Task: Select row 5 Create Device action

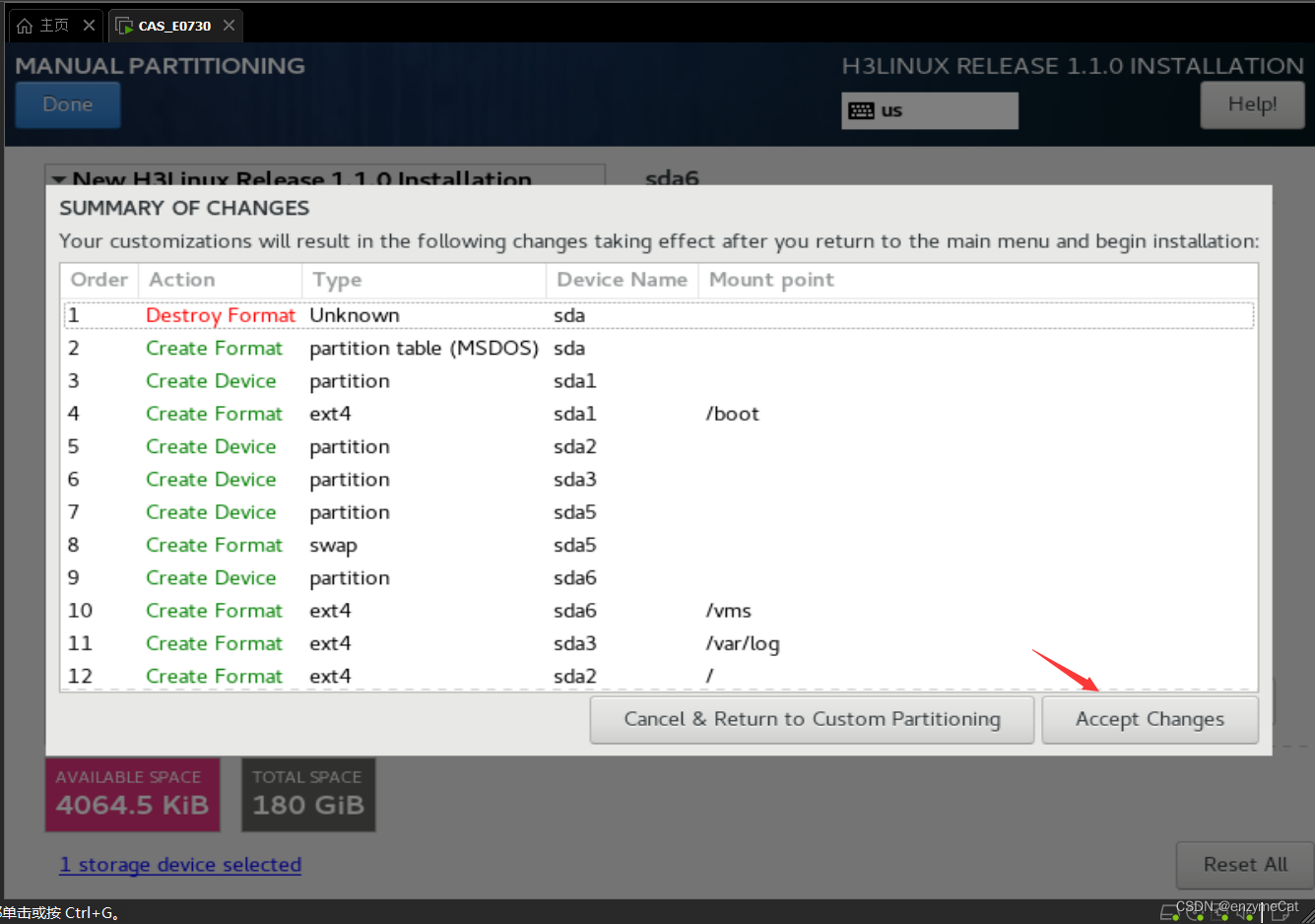Action: [x=211, y=446]
